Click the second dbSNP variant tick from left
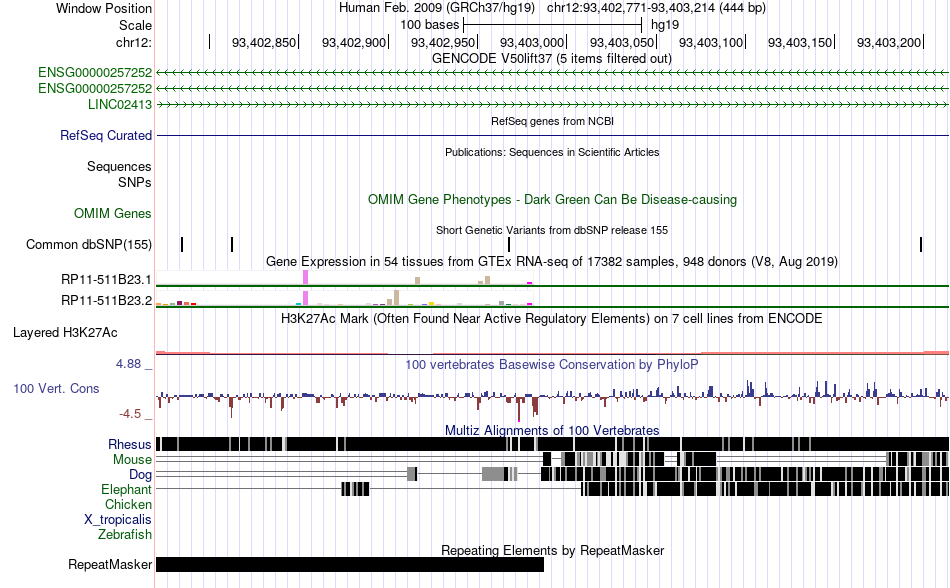 pos(232,245)
